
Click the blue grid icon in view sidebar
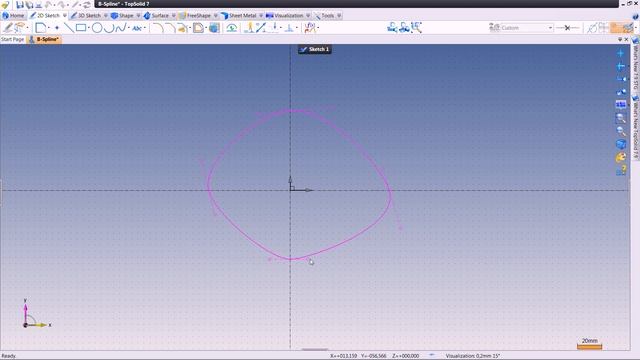621,105
